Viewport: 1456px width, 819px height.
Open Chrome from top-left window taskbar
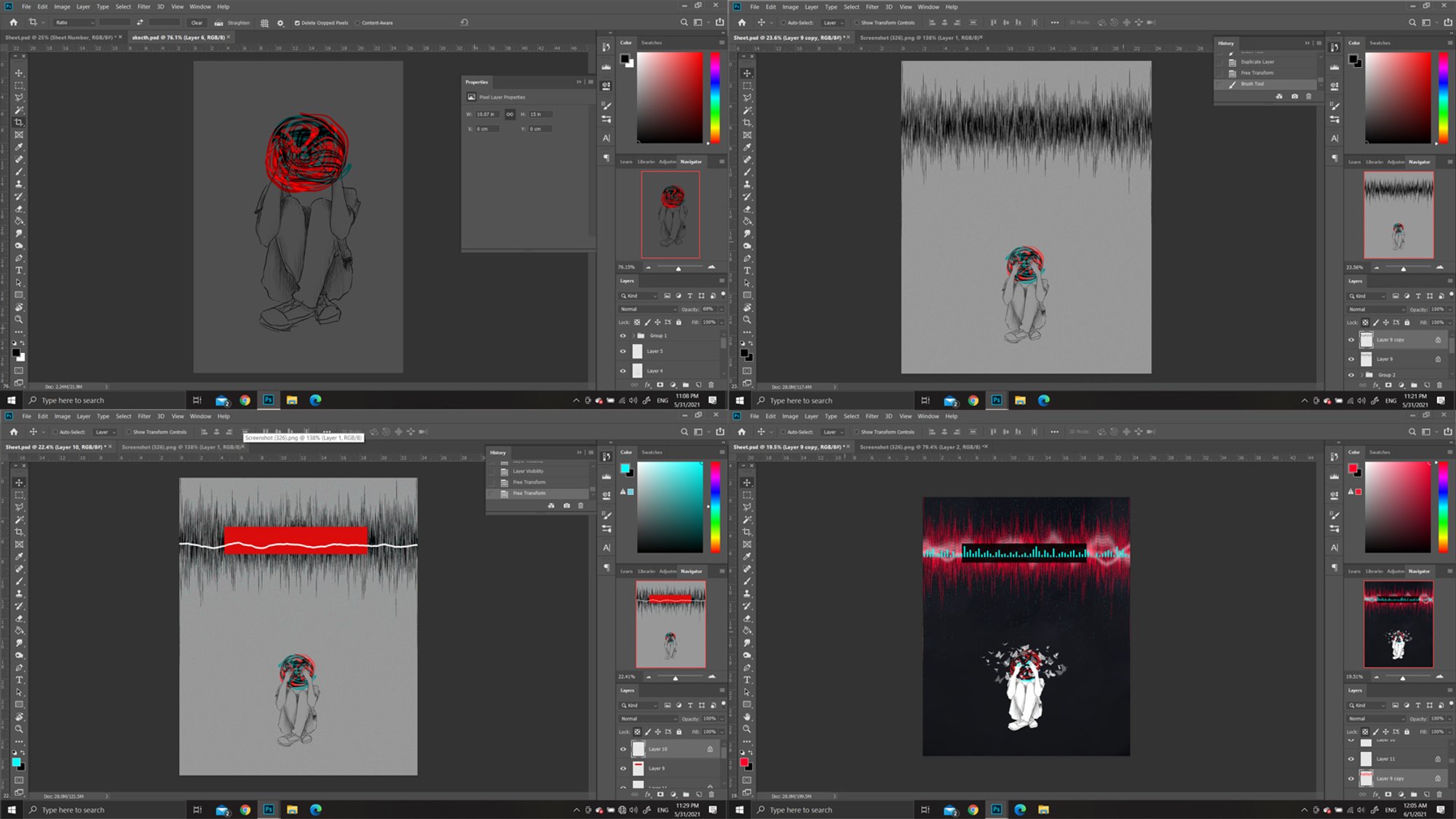click(245, 400)
